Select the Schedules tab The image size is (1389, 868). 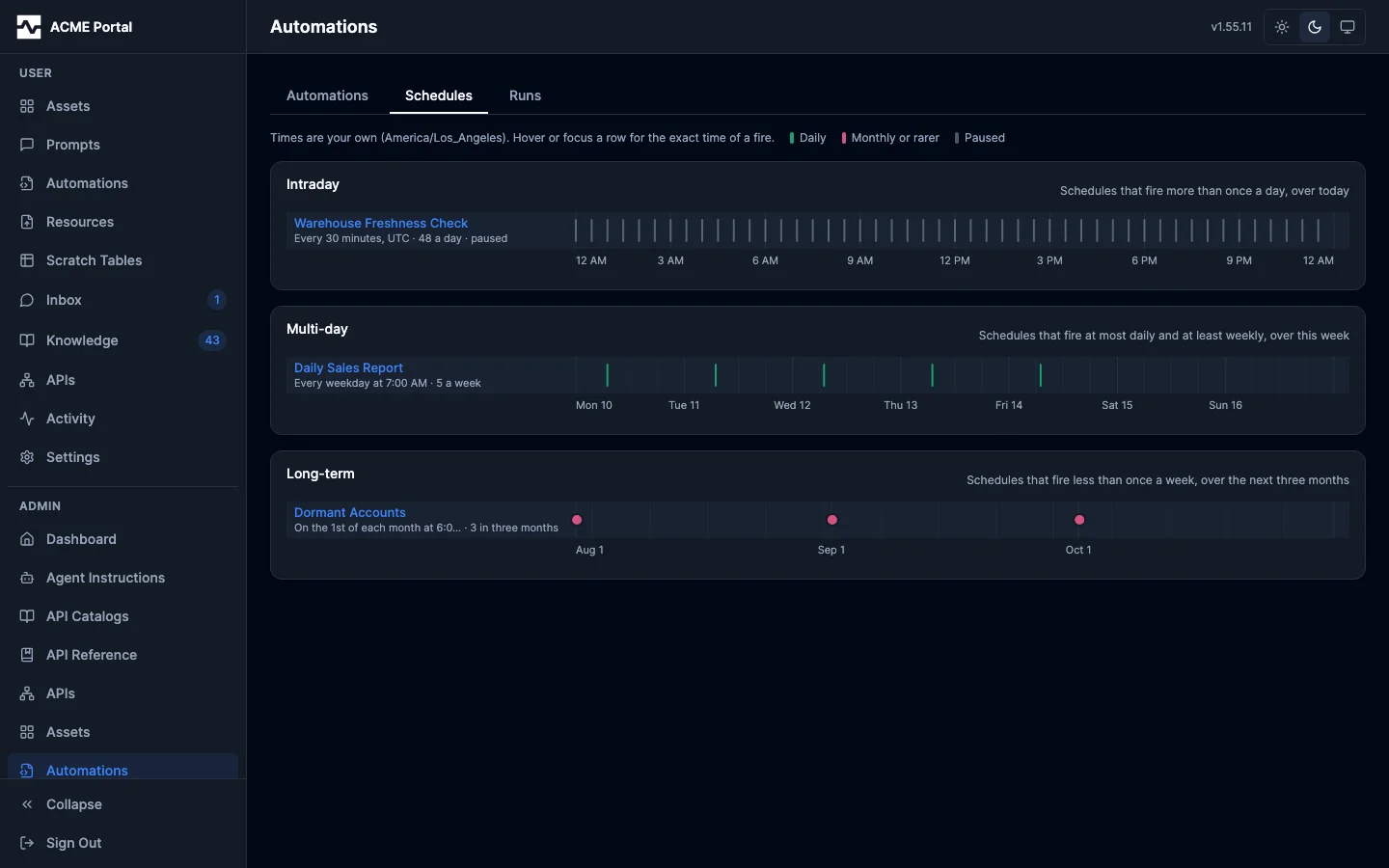[439, 95]
